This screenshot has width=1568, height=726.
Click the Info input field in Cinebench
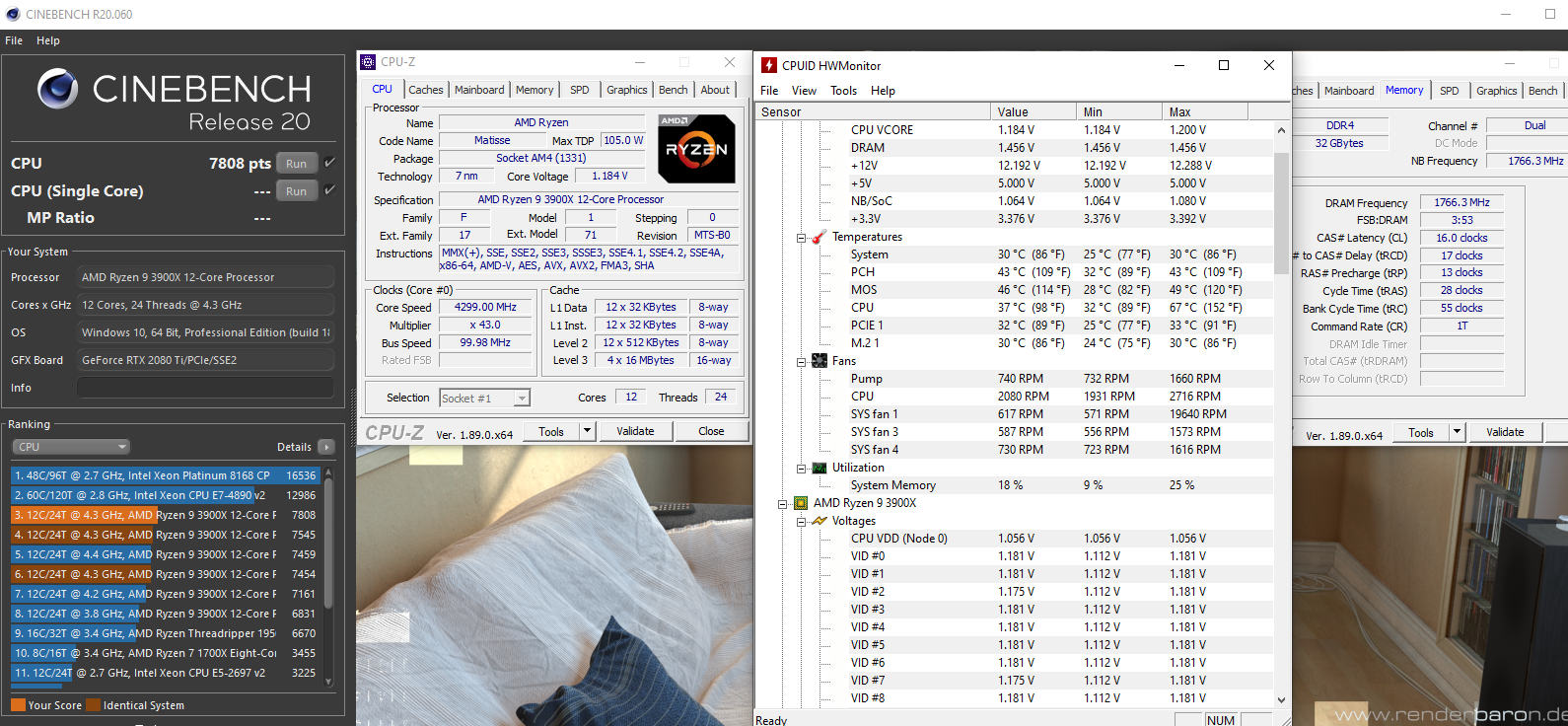coord(205,388)
